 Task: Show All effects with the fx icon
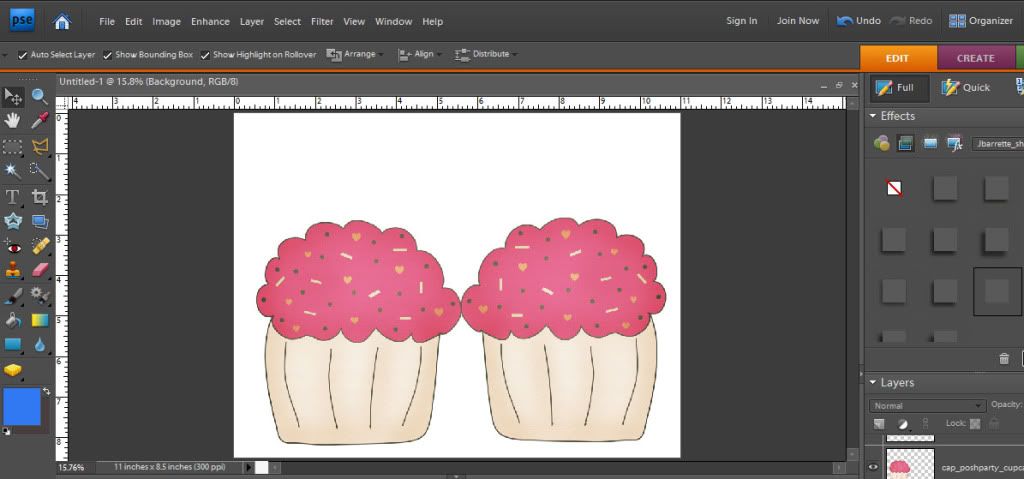(x=955, y=143)
